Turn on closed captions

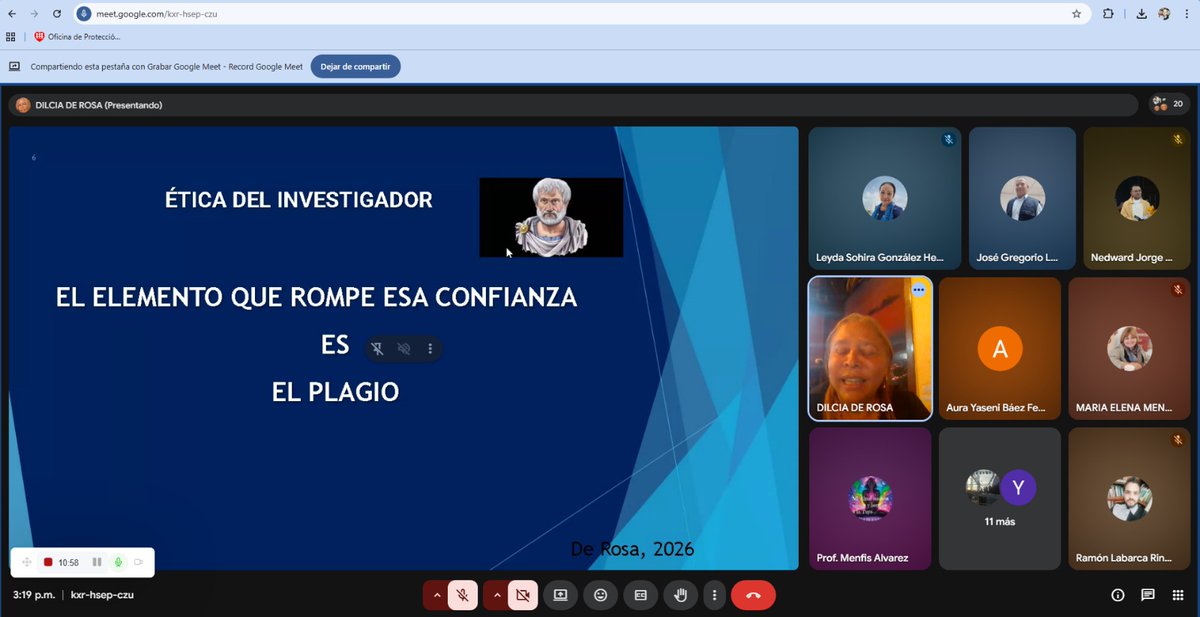pyautogui.click(x=640, y=595)
